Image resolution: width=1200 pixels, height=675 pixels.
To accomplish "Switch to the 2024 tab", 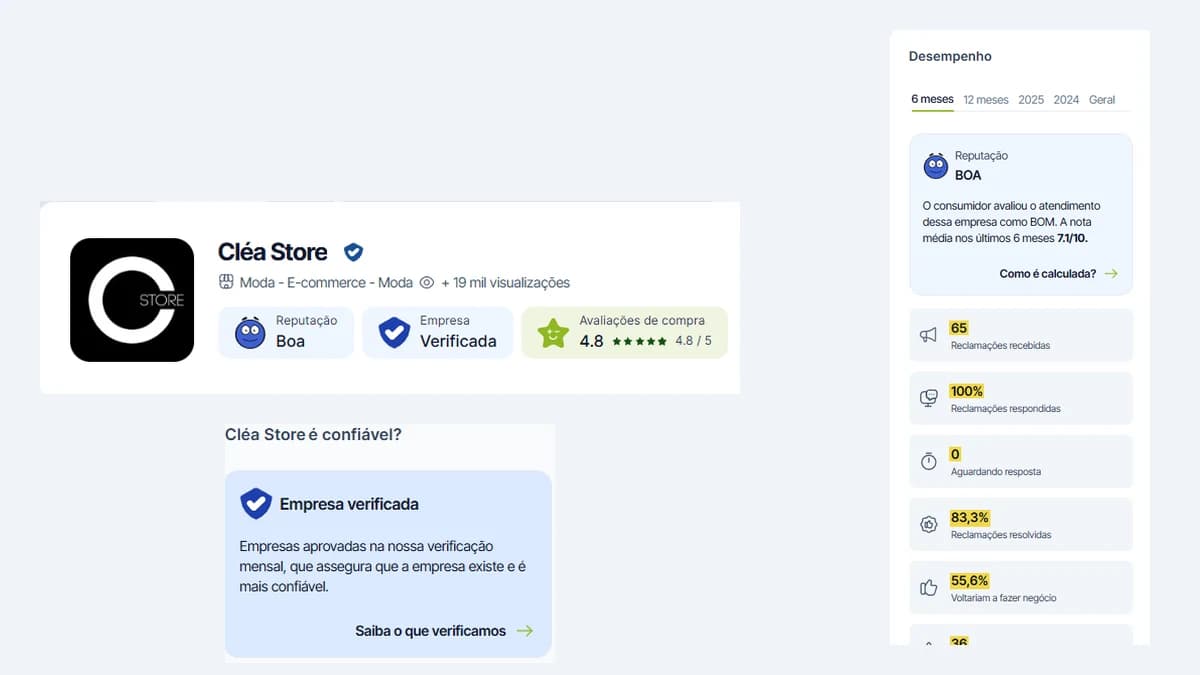I will (x=1066, y=100).
